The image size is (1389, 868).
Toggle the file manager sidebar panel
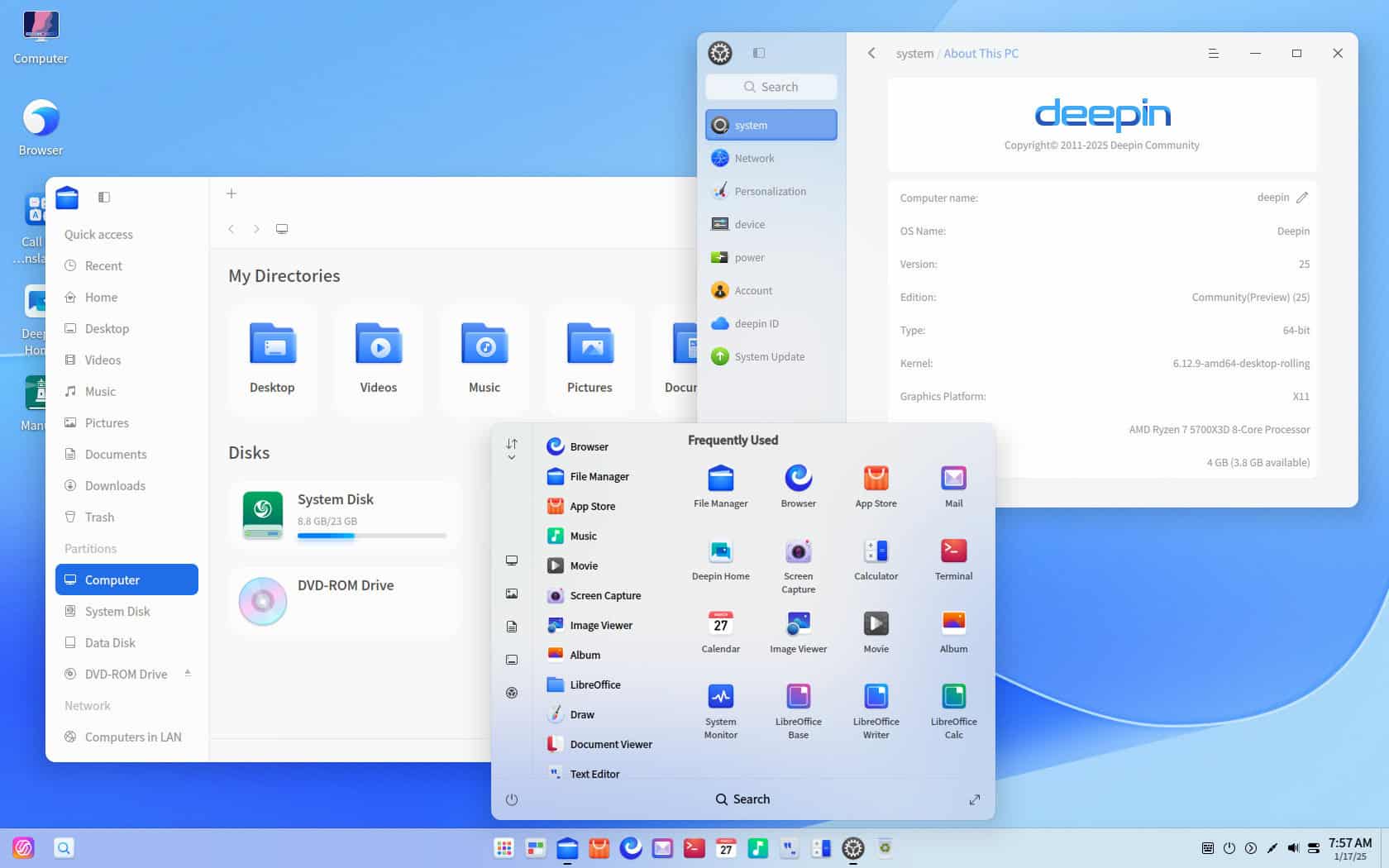click(x=104, y=197)
